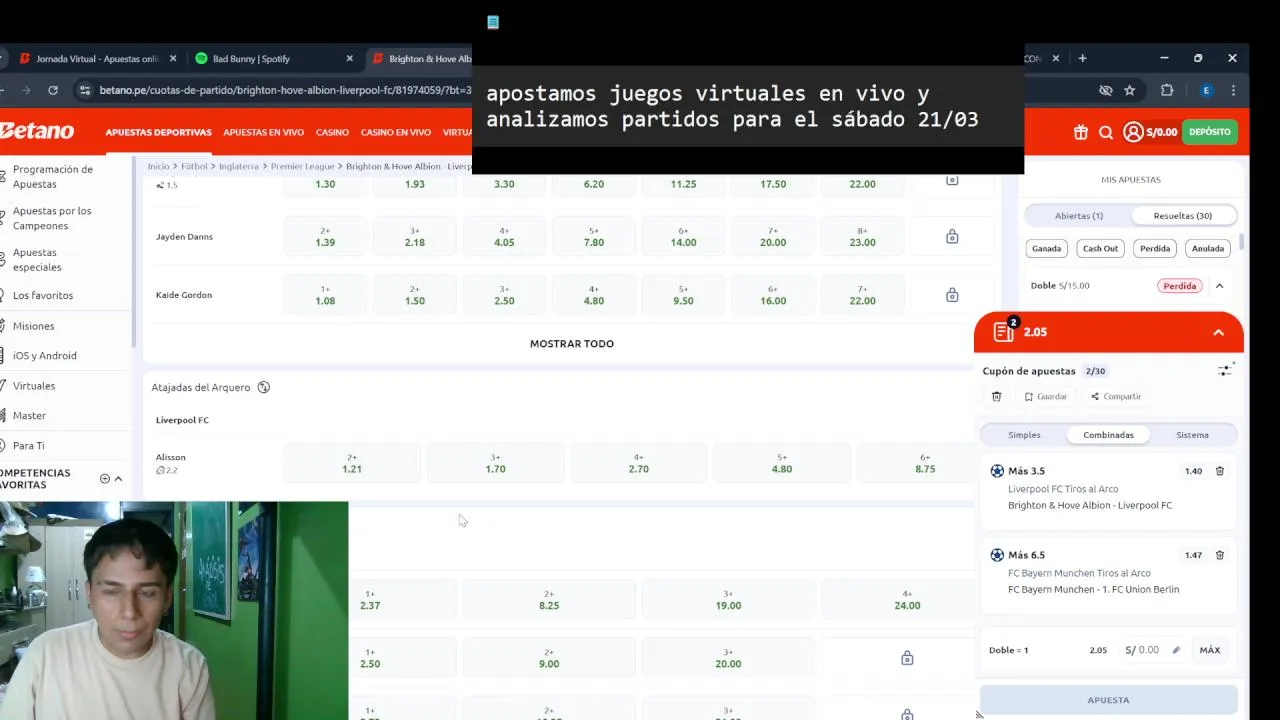Click the Betano logo
1280x720 pixels.
click(x=37, y=132)
